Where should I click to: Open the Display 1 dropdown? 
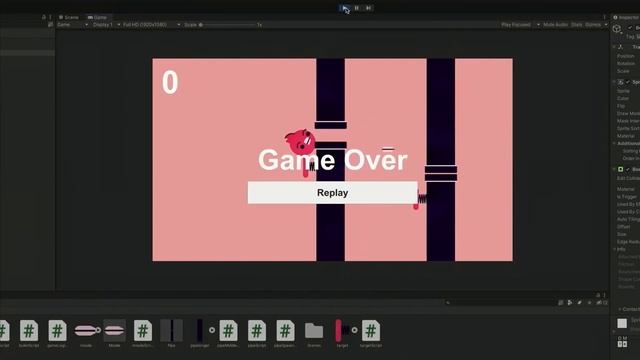click(x=106, y=25)
